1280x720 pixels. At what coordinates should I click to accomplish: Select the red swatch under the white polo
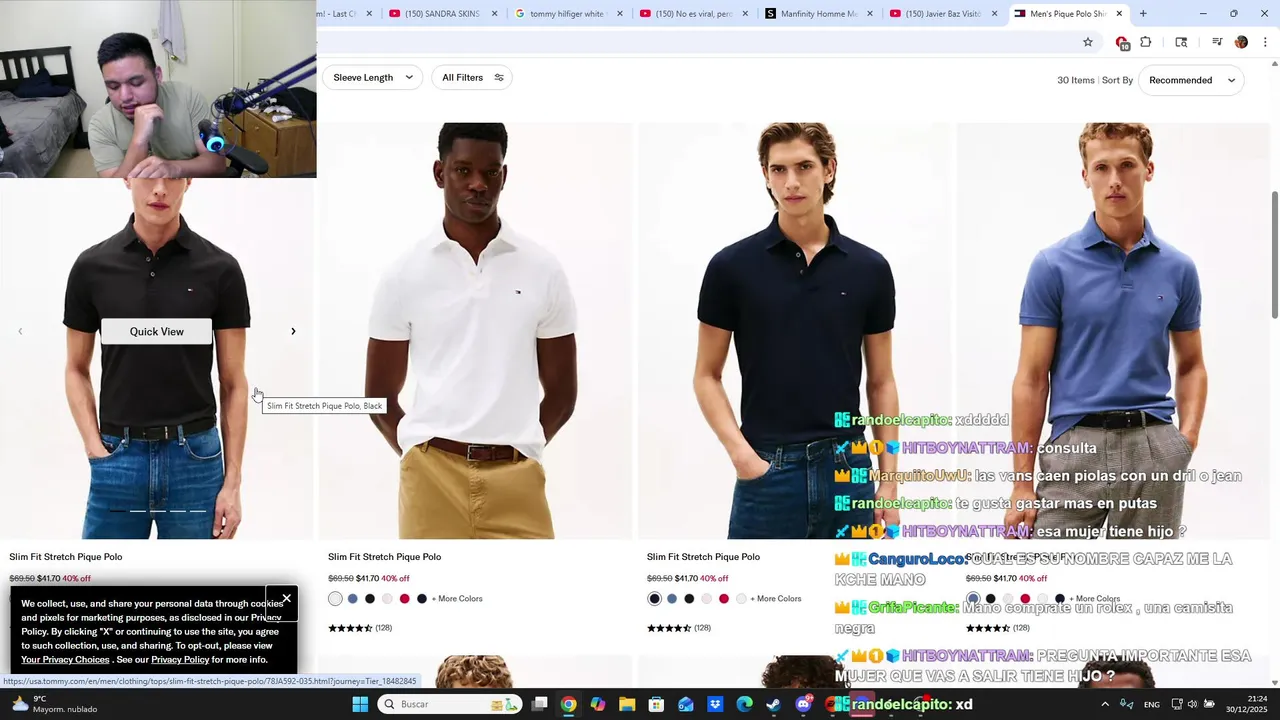[405, 599]
